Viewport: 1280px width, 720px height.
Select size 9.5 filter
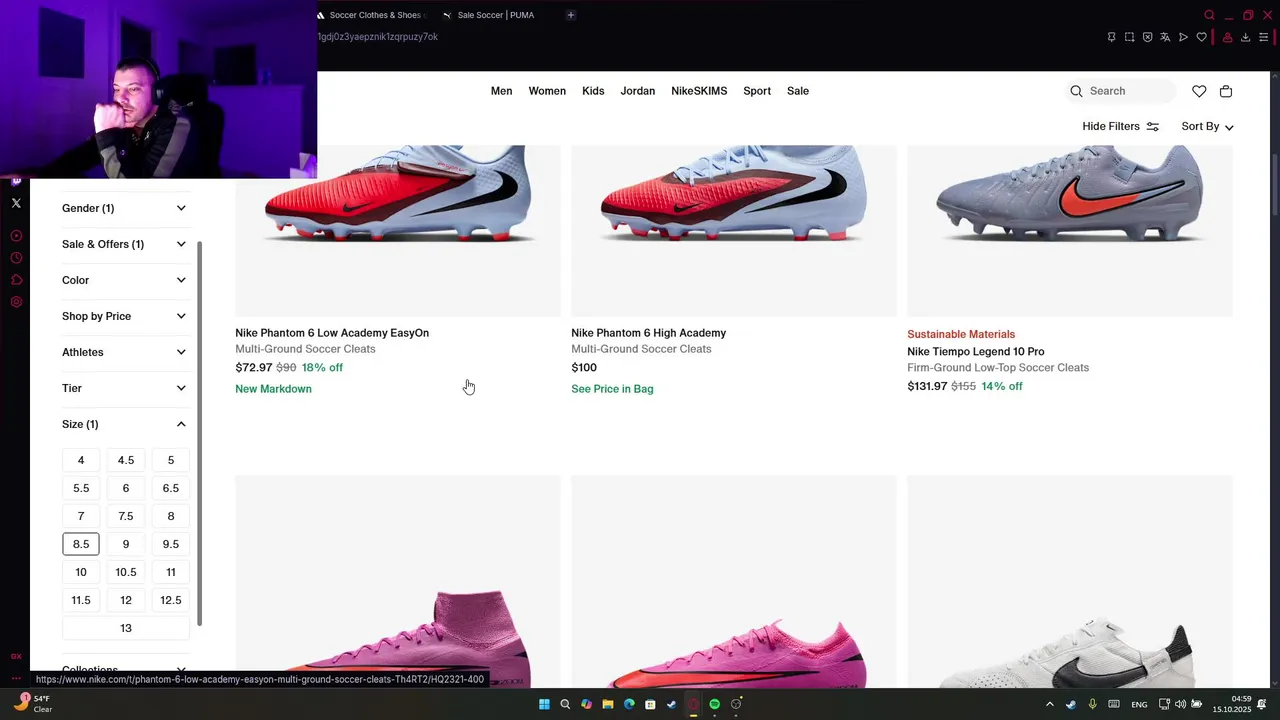[x=171, y=544]
